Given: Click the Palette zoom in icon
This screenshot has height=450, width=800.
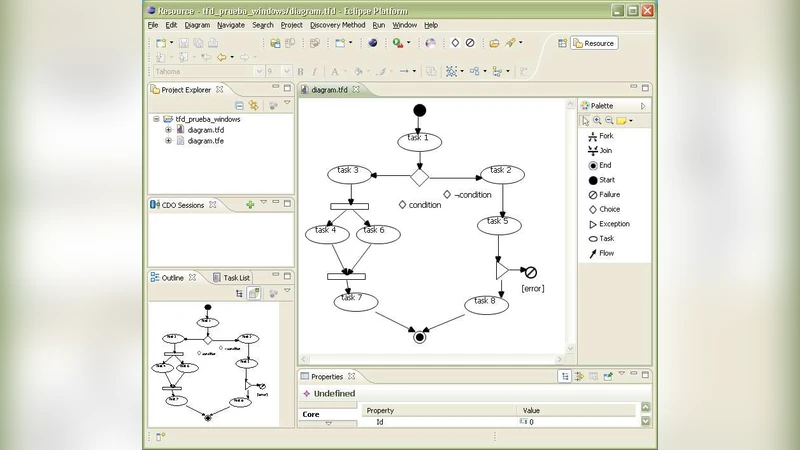Looking at the screenshot, I should [598, 120].
